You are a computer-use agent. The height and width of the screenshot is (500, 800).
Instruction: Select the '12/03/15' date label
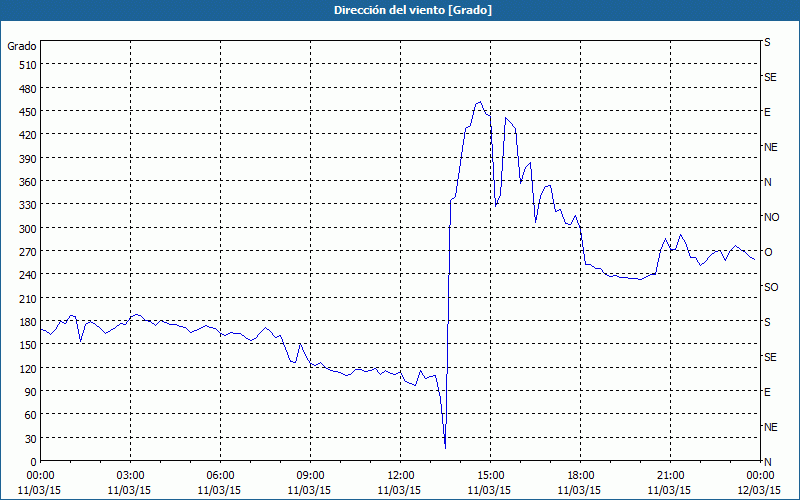coord(759,490)
